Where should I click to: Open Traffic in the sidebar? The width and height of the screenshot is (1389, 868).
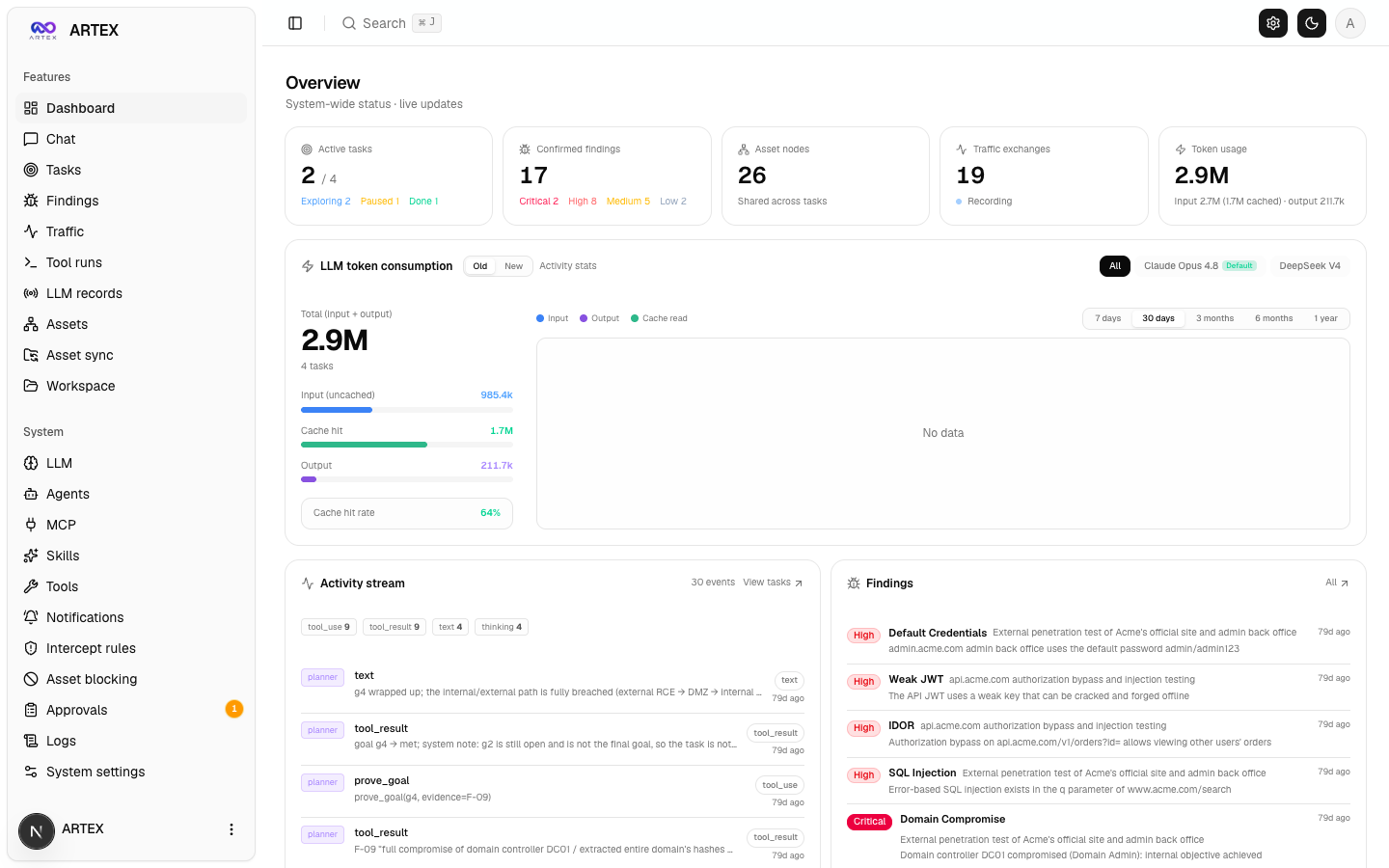[131, 231]
